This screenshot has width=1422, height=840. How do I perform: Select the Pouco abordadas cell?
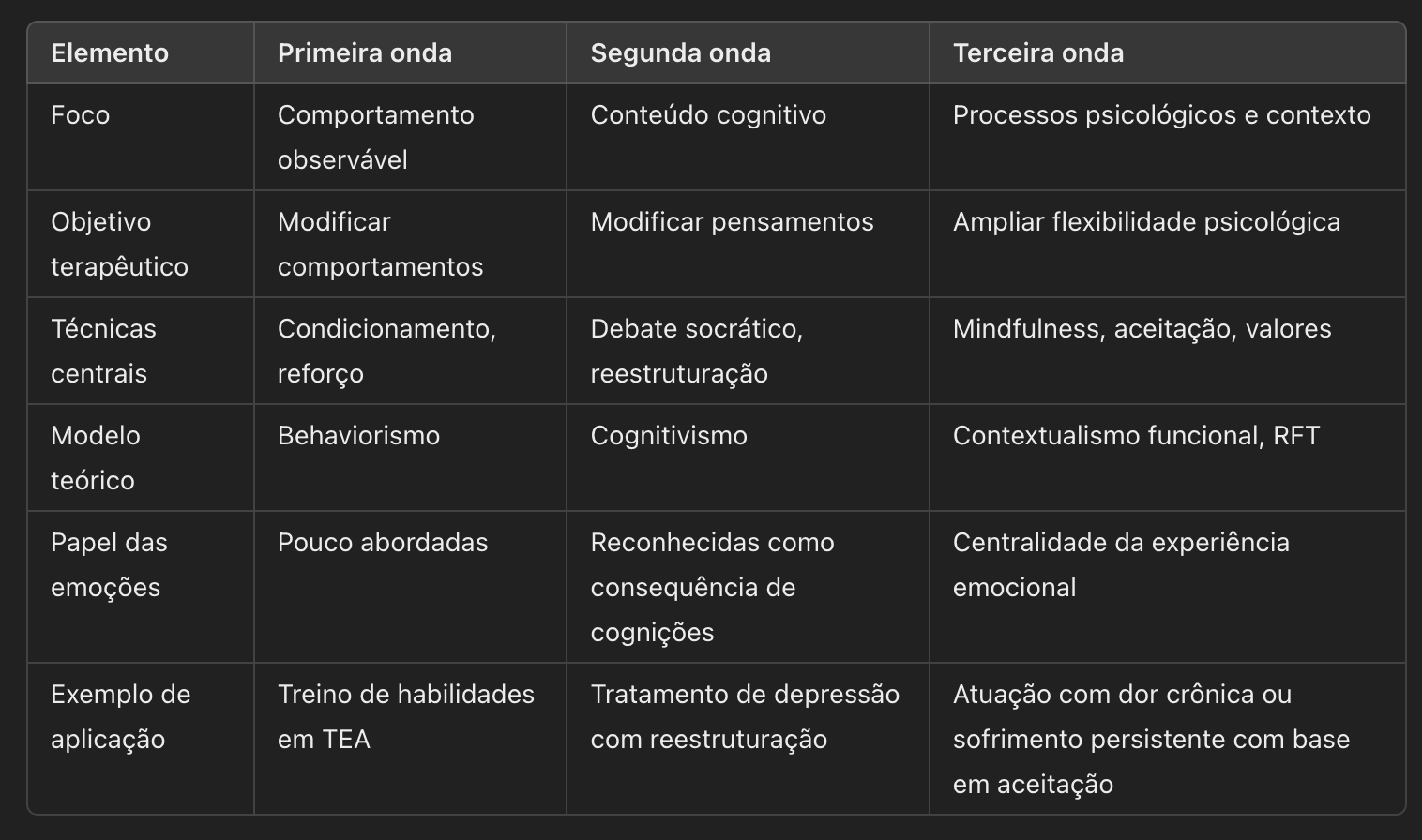410,587
